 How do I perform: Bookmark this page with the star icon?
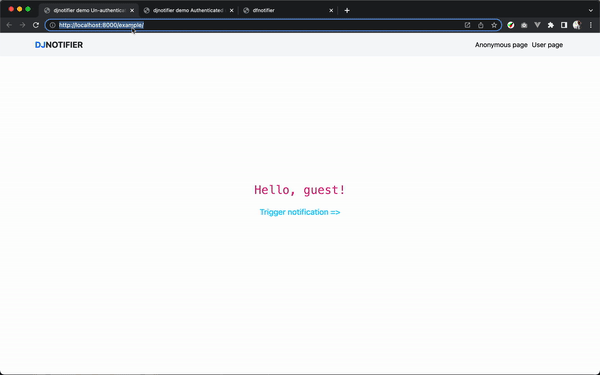point(494,25)
